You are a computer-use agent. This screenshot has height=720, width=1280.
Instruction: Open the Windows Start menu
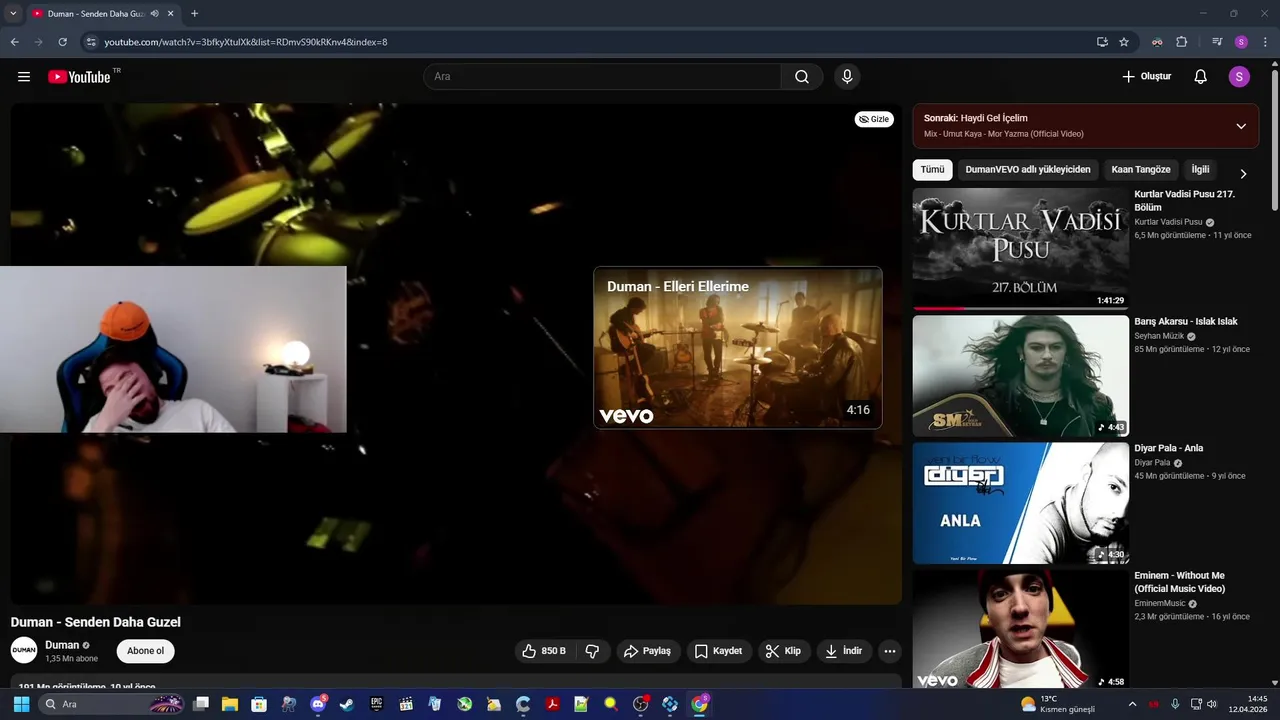pyautogui.click(x=21, y=704)
